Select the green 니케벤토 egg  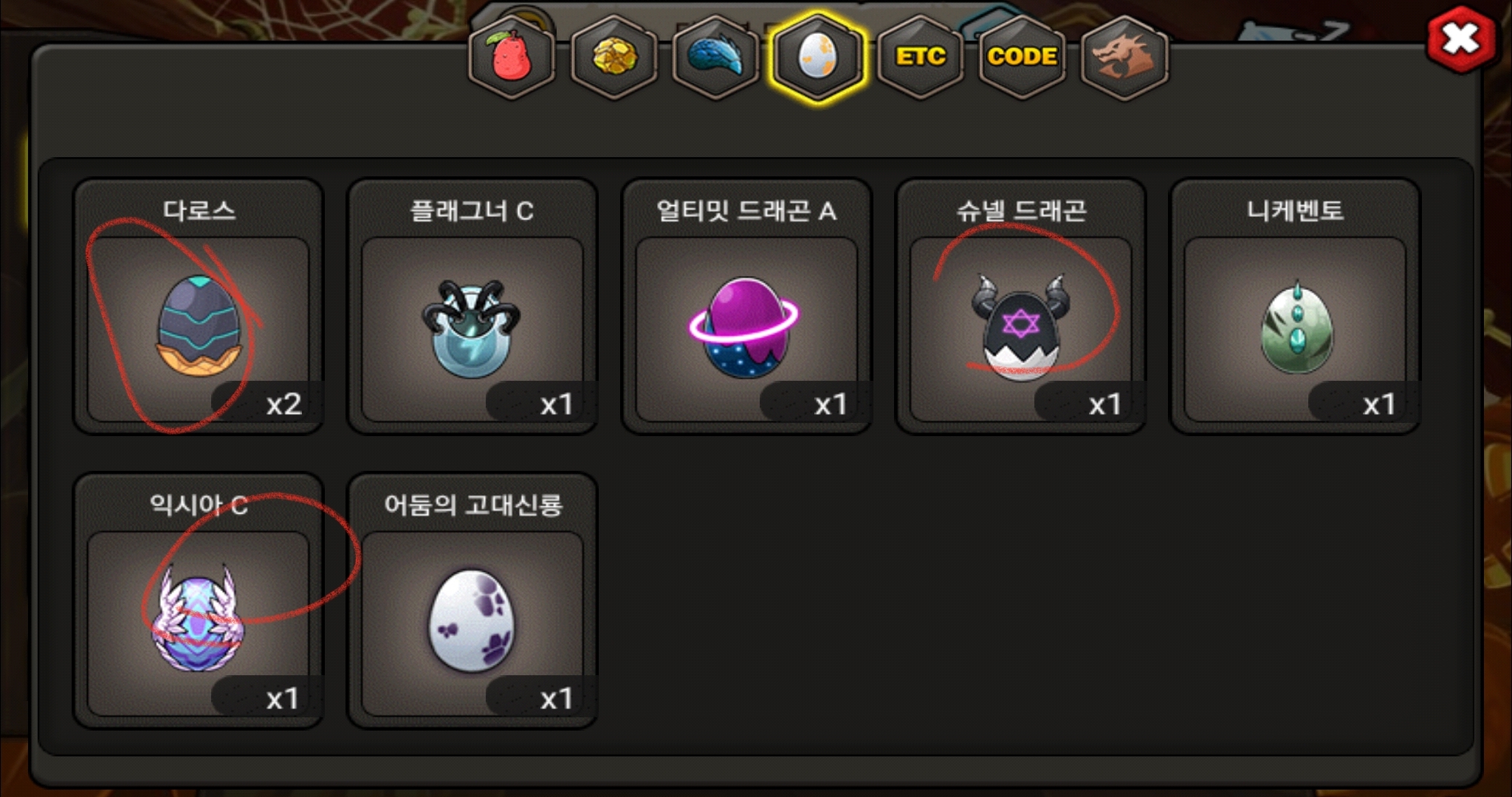coord(1297,328)
